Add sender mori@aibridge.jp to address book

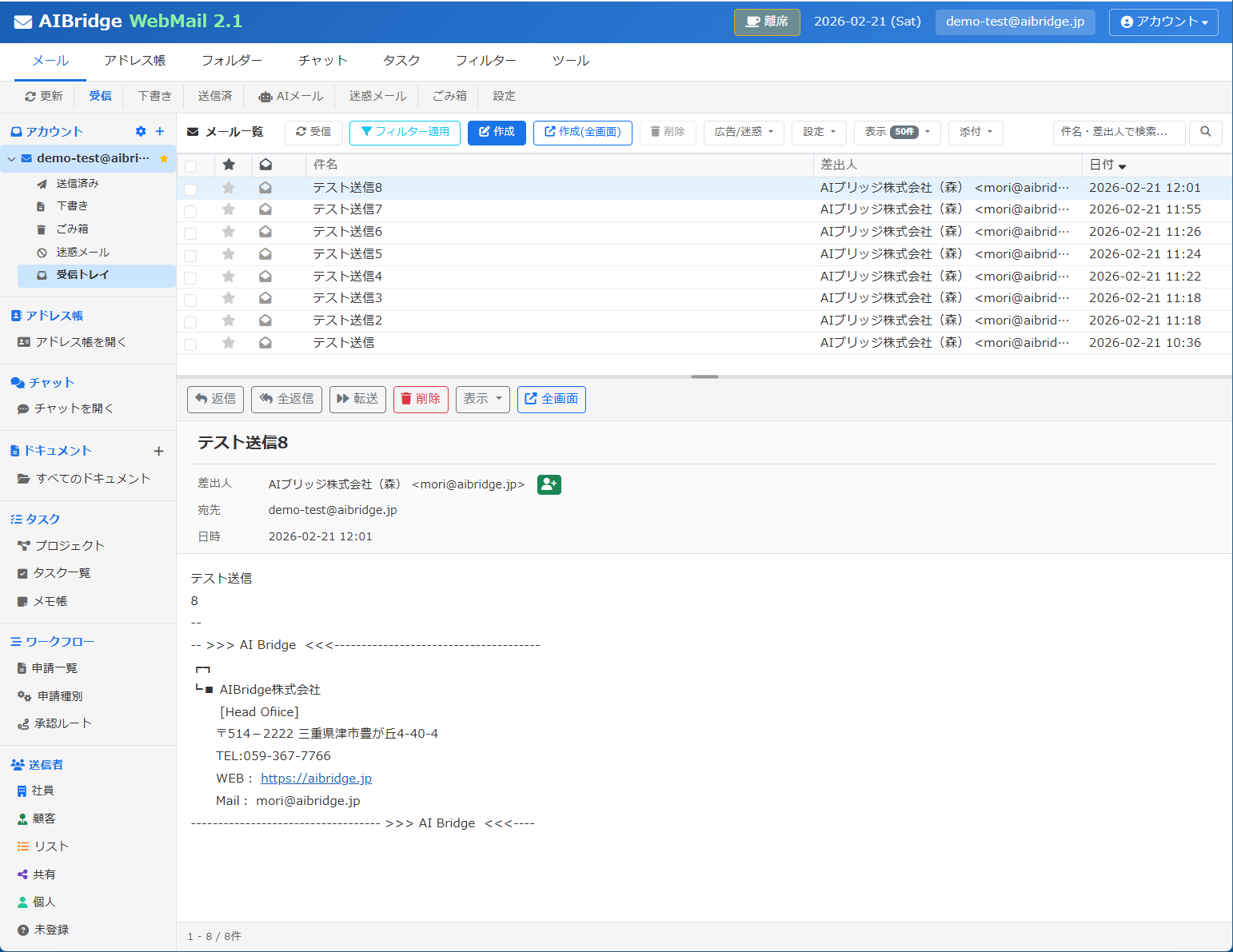[x=549, y=484]
